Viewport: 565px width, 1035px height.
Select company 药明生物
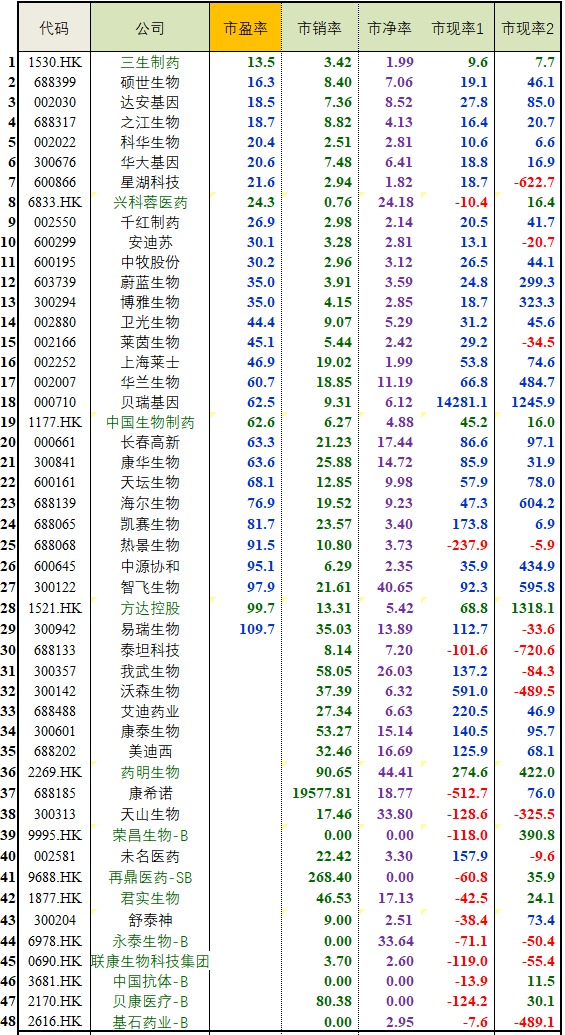150,772
